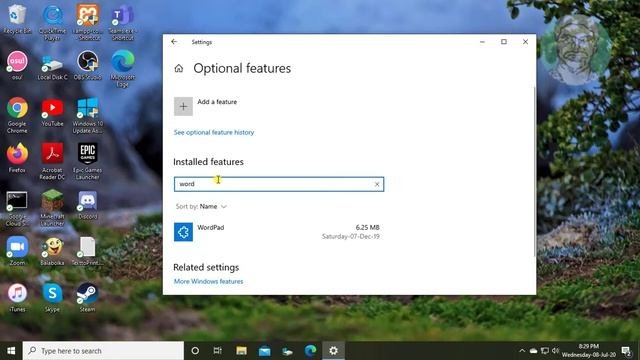
Task: Open Recycle Bin on the desktop
Action: [x=17, y=20]
